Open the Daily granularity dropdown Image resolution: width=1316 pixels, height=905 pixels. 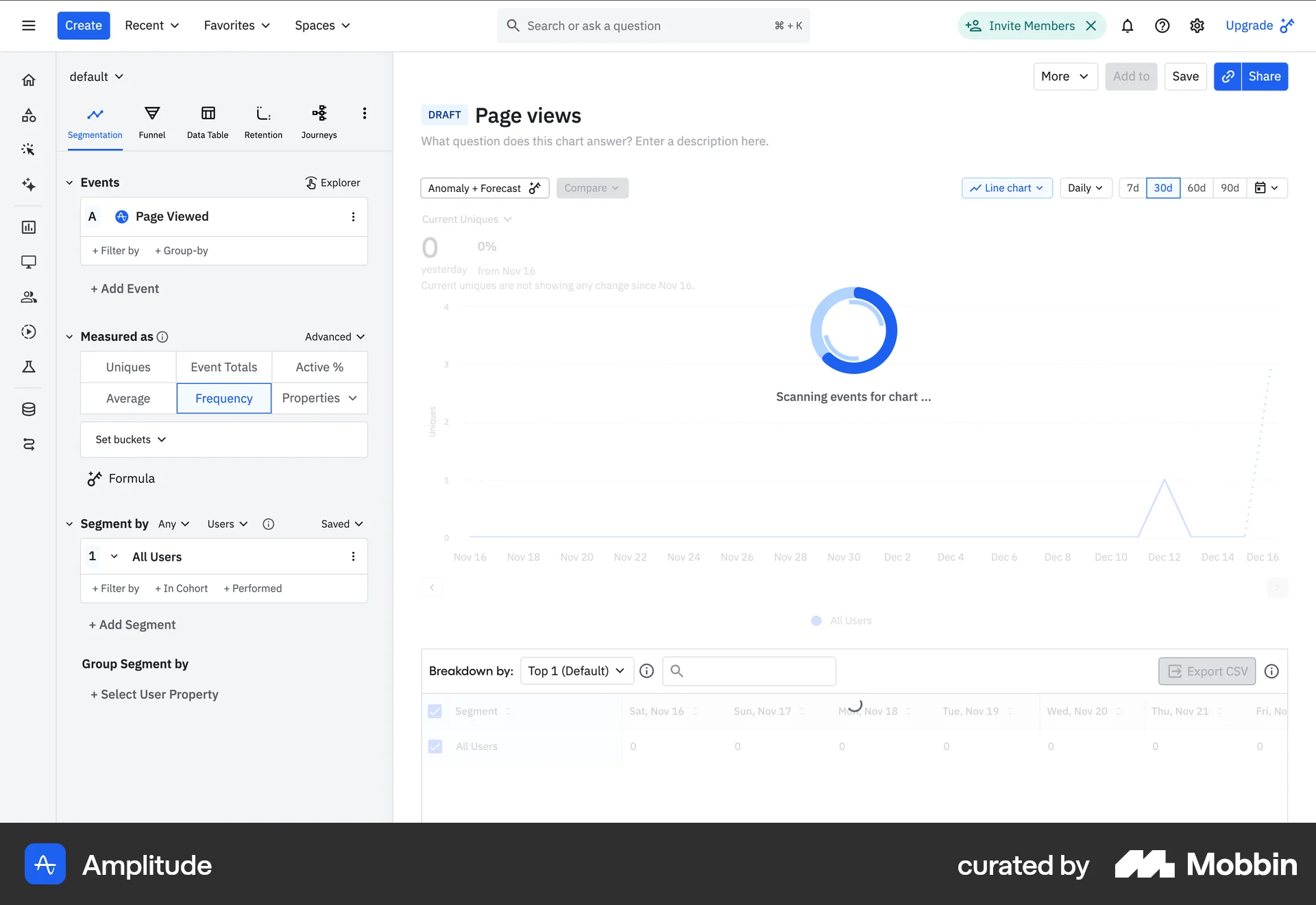coord(1086,188)
